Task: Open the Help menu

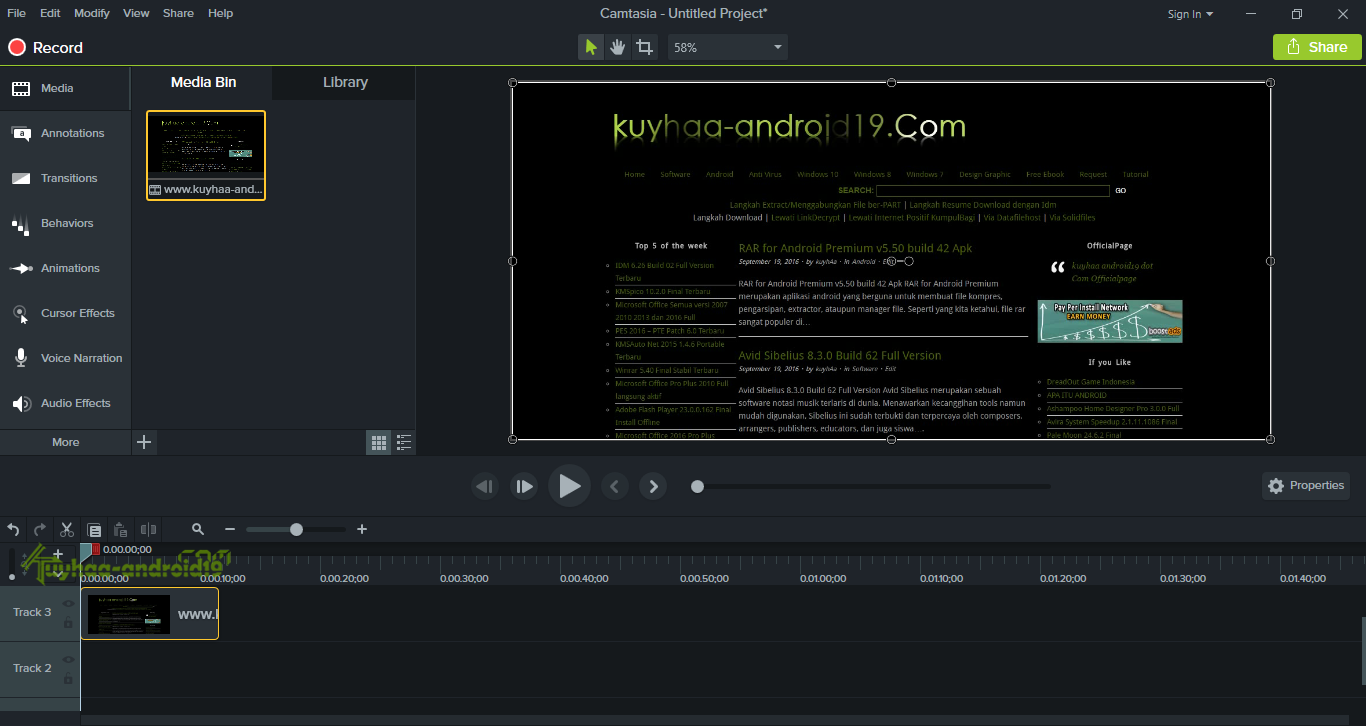Action: point(221,13)
